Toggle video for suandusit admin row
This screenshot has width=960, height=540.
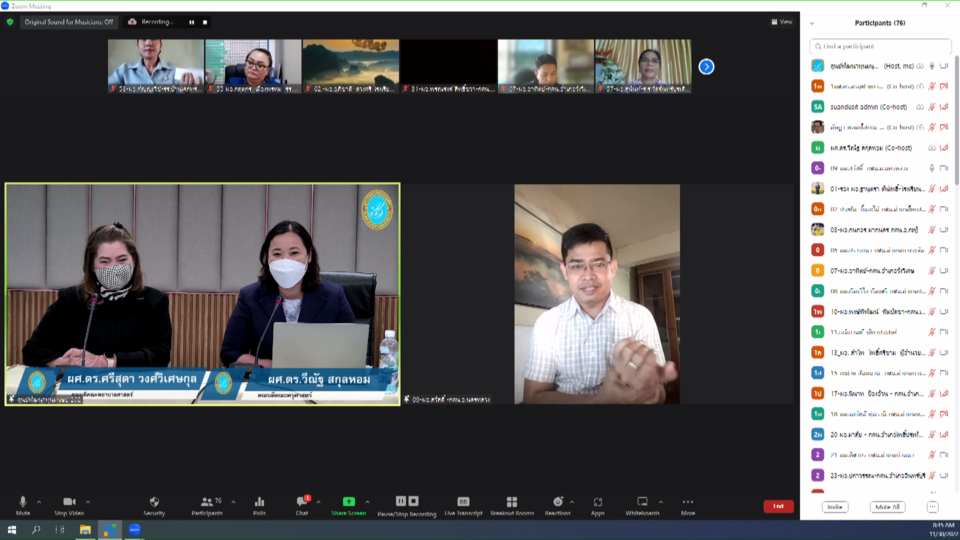click(944, 107)
